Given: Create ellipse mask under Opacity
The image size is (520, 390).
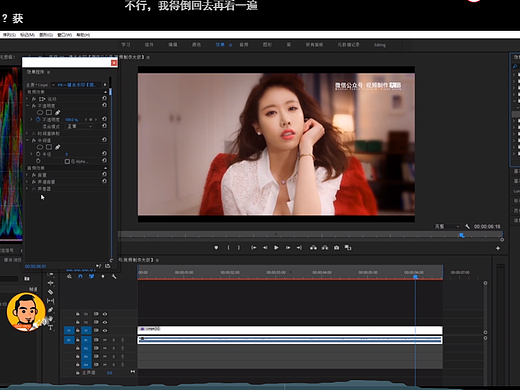Looking at the screenshot, I should (40, 113).
